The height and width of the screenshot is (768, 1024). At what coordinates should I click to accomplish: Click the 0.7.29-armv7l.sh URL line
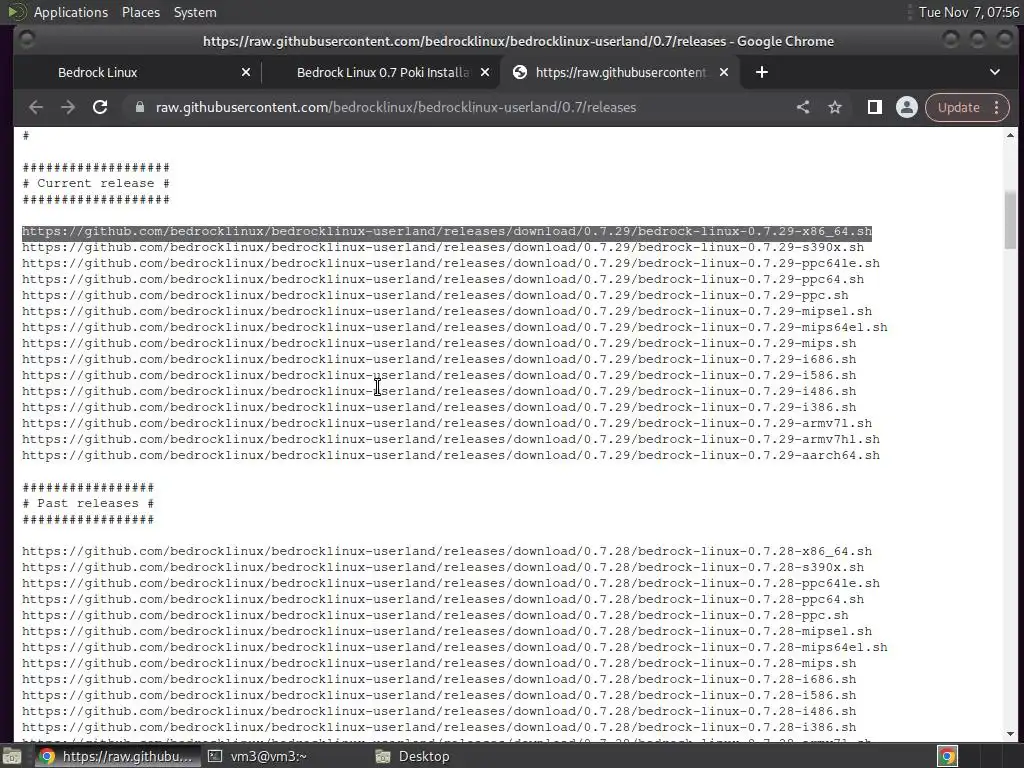447,424
